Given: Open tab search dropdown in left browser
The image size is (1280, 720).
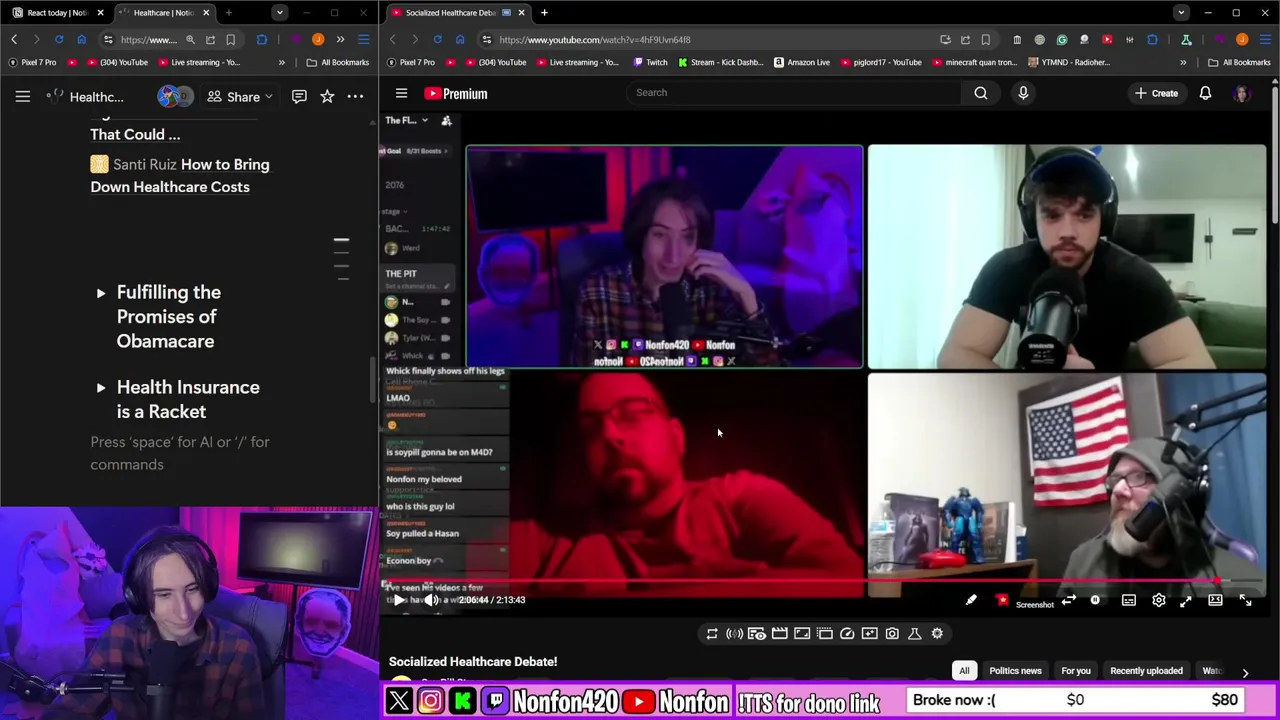Looking at the screenshot, I should (x=280, y=13).
